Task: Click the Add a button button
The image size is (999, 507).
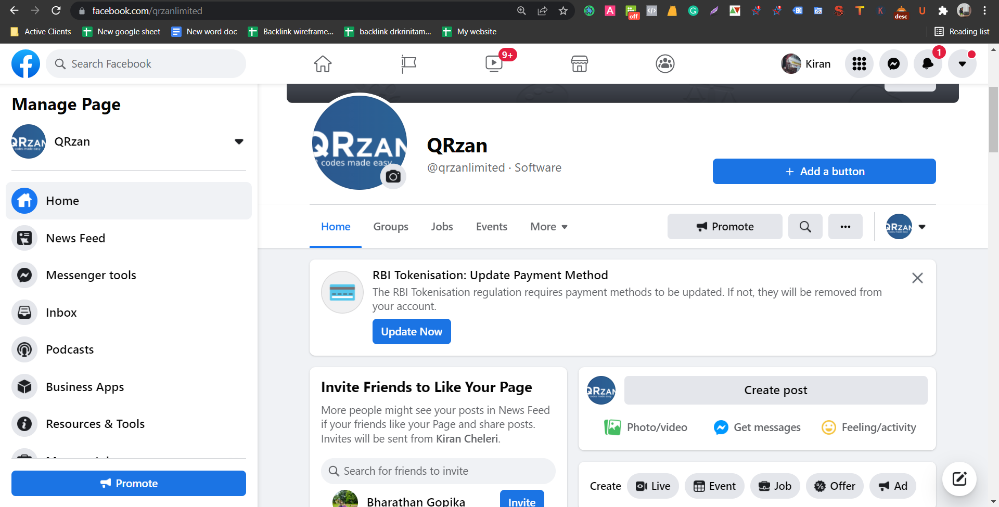Action: (824, 171)
